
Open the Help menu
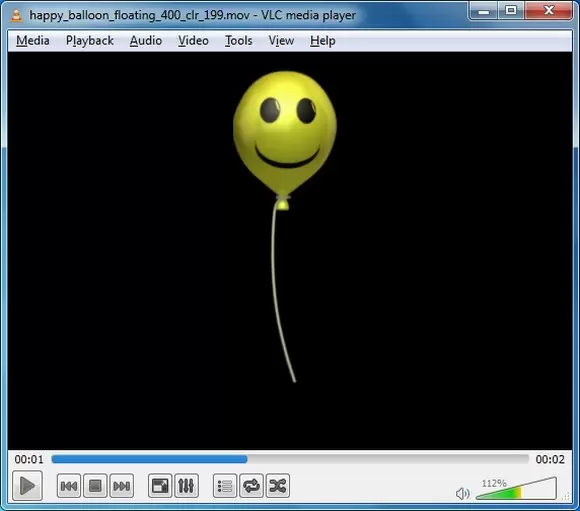click(x=323, y=40)
